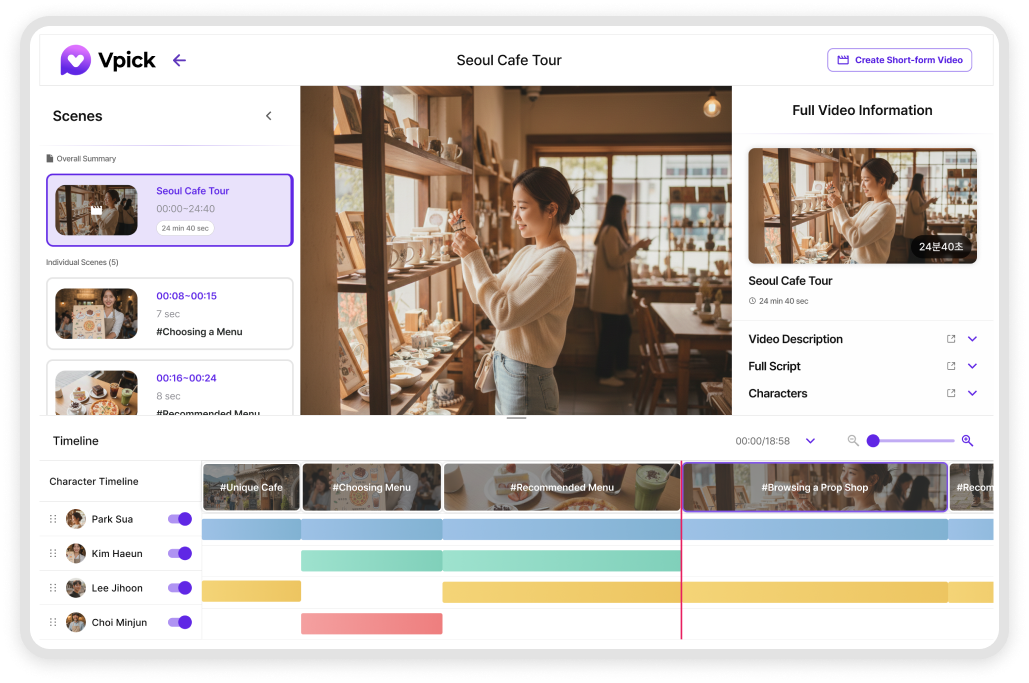Click Create Short-form Video button
This screenshot has height=683, width=1029.
[899, 60]
